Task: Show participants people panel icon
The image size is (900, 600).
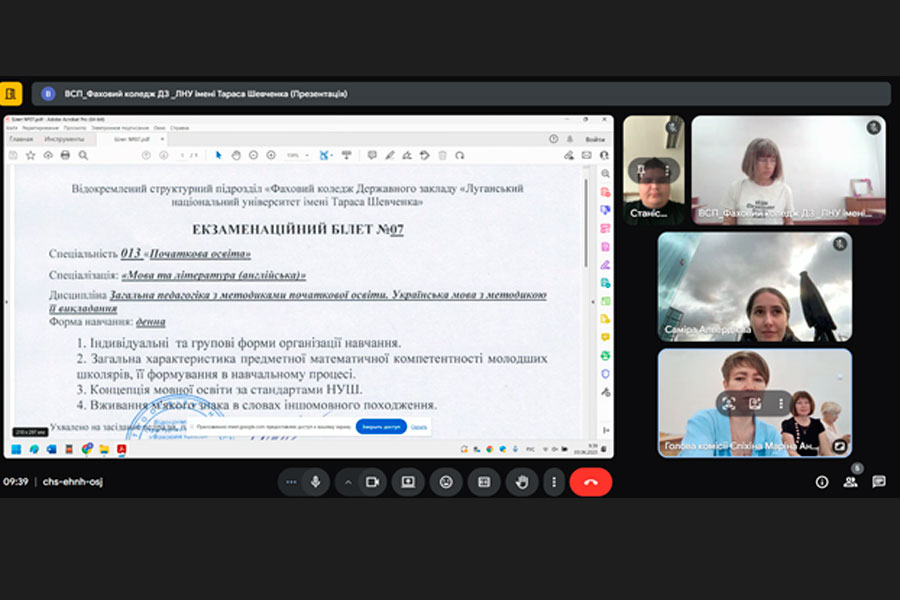Action: (x=851, y=482)
